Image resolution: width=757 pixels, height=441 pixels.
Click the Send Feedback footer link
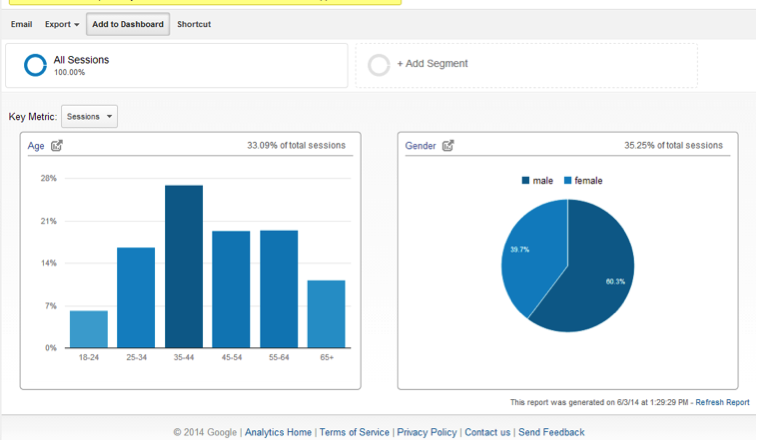(x=551, y=432)
